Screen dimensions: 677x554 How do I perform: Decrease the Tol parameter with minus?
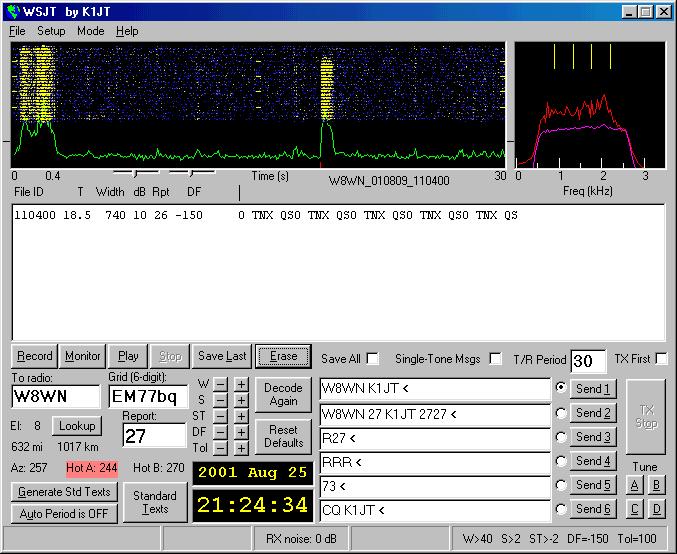pos(220,448)
